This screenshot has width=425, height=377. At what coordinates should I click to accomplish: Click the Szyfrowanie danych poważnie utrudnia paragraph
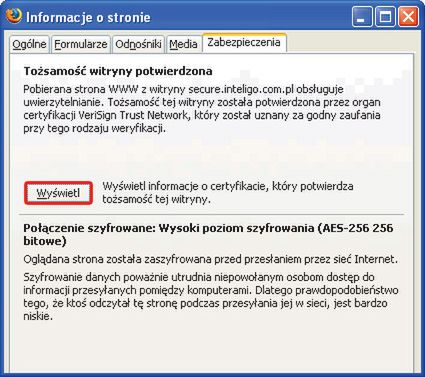[x=211, y=297]
